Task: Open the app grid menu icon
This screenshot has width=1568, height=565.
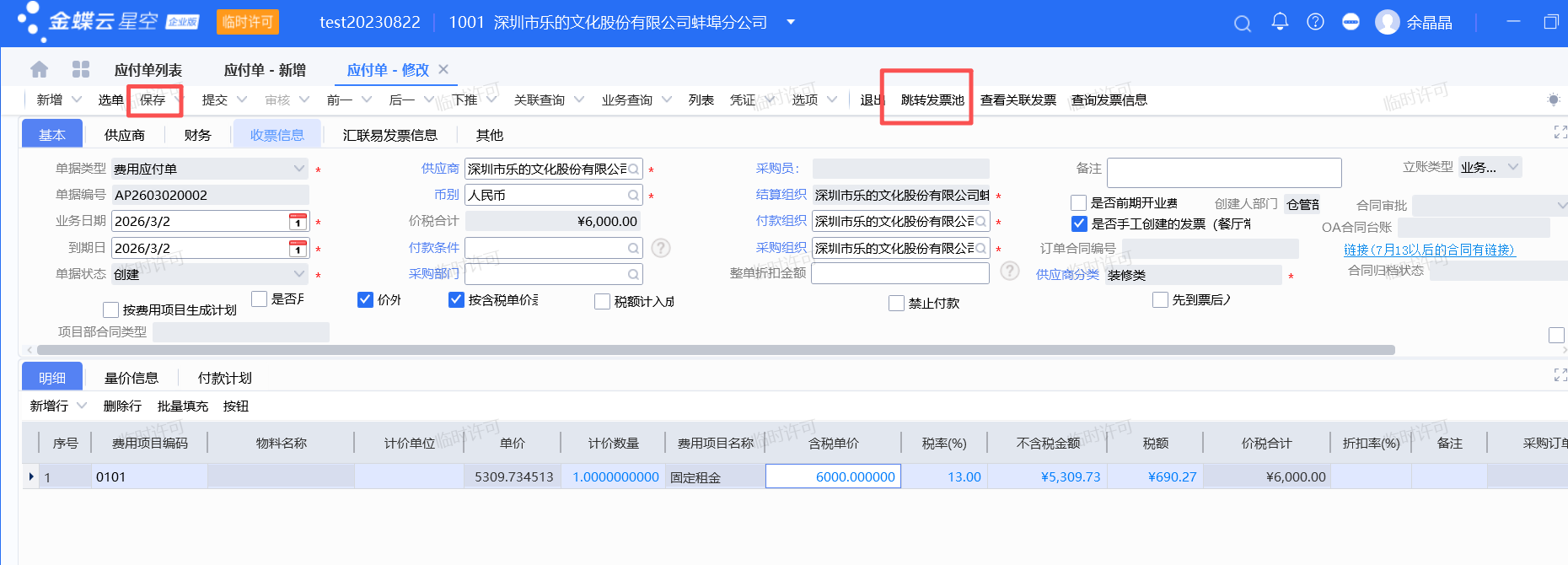Action: pos(81,69)
